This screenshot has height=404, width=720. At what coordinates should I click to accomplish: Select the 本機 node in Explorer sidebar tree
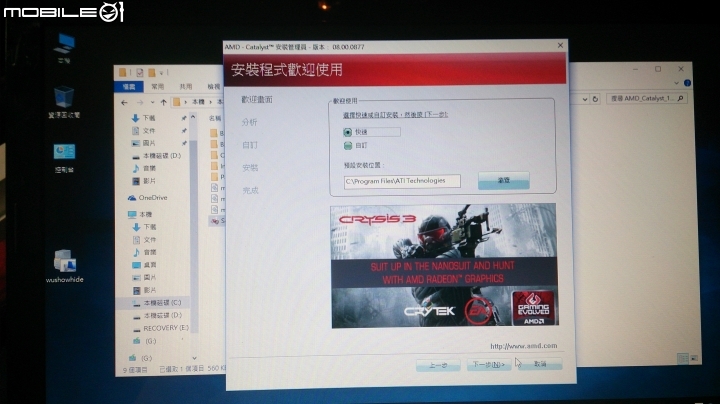click(x=140, y=214)
